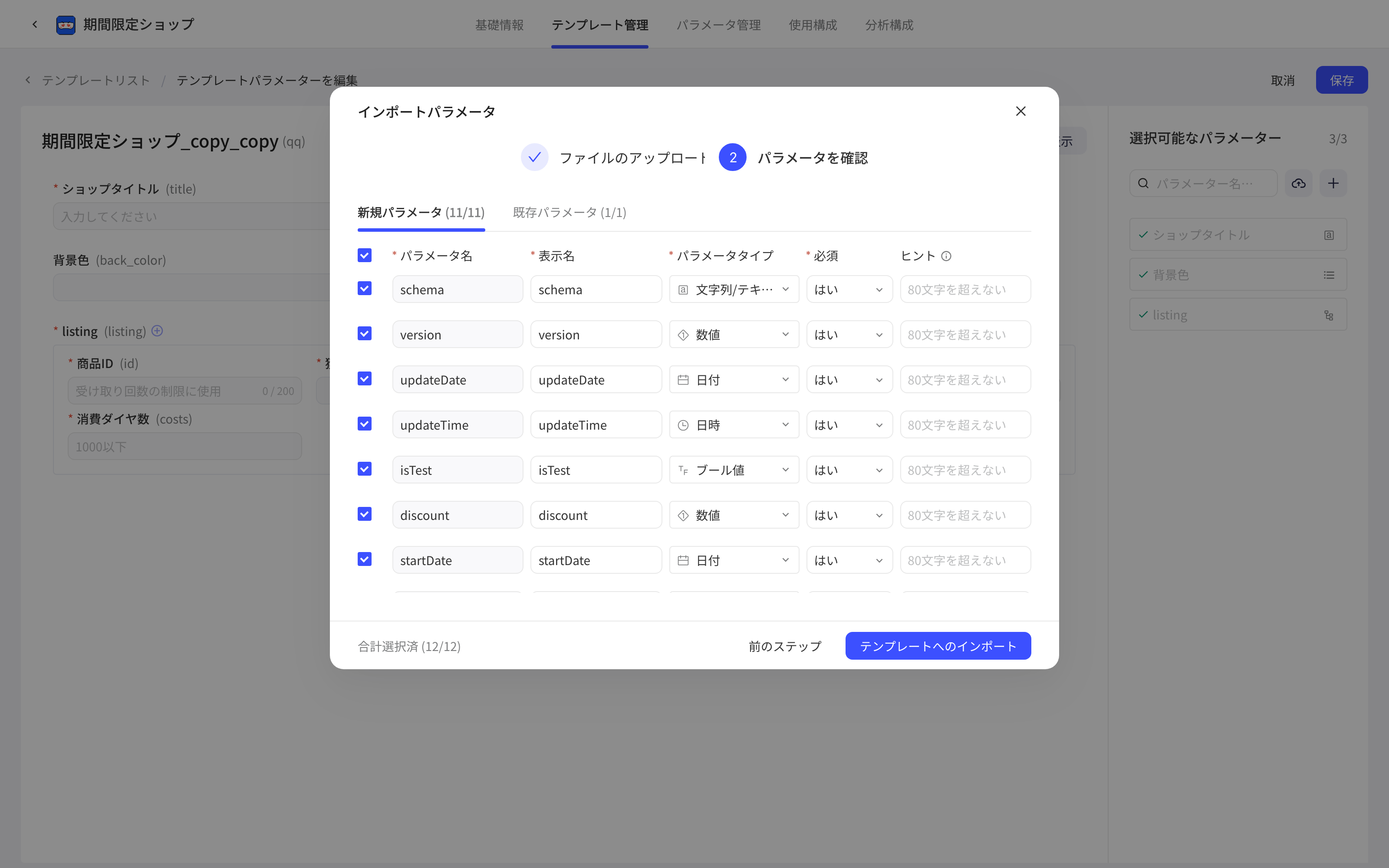1389x868 pixels.
Task: Select ショップタイトル in selectable parameters
Action: point(1238,235)
